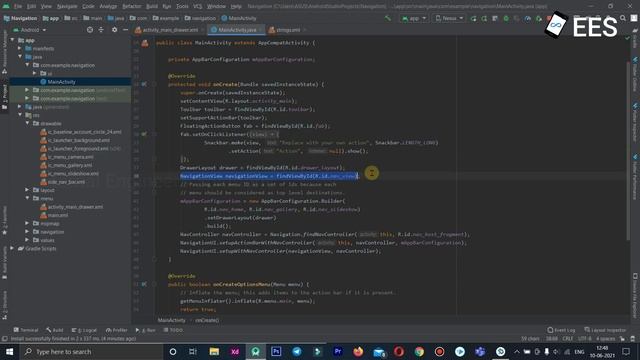
Task: Open Project panel settings gear
Action: pyautogui.click(x=114, y=30)
